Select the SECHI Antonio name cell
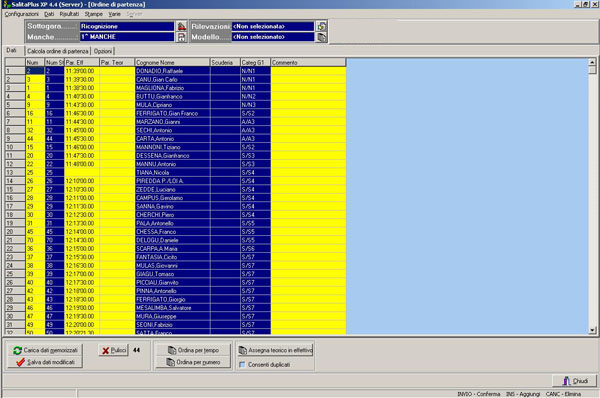The height and width of the screenshot is (398, 600). [172, 130]
